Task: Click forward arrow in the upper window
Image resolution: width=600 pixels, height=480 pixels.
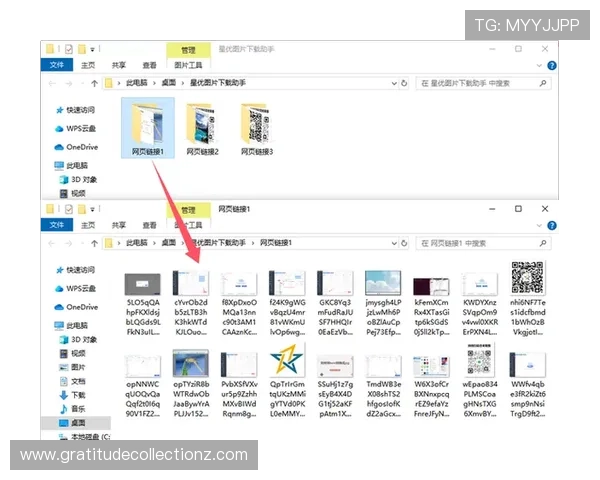Action: [x=68, y=83]
